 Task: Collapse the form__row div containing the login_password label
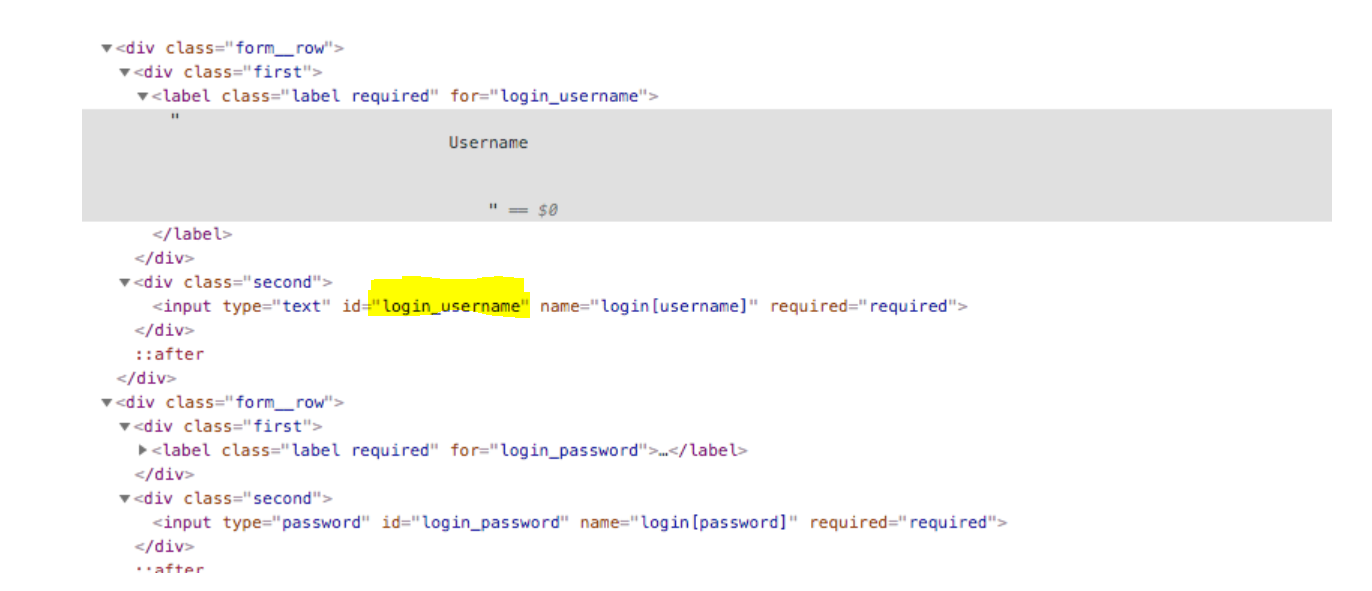coord(106,402)
